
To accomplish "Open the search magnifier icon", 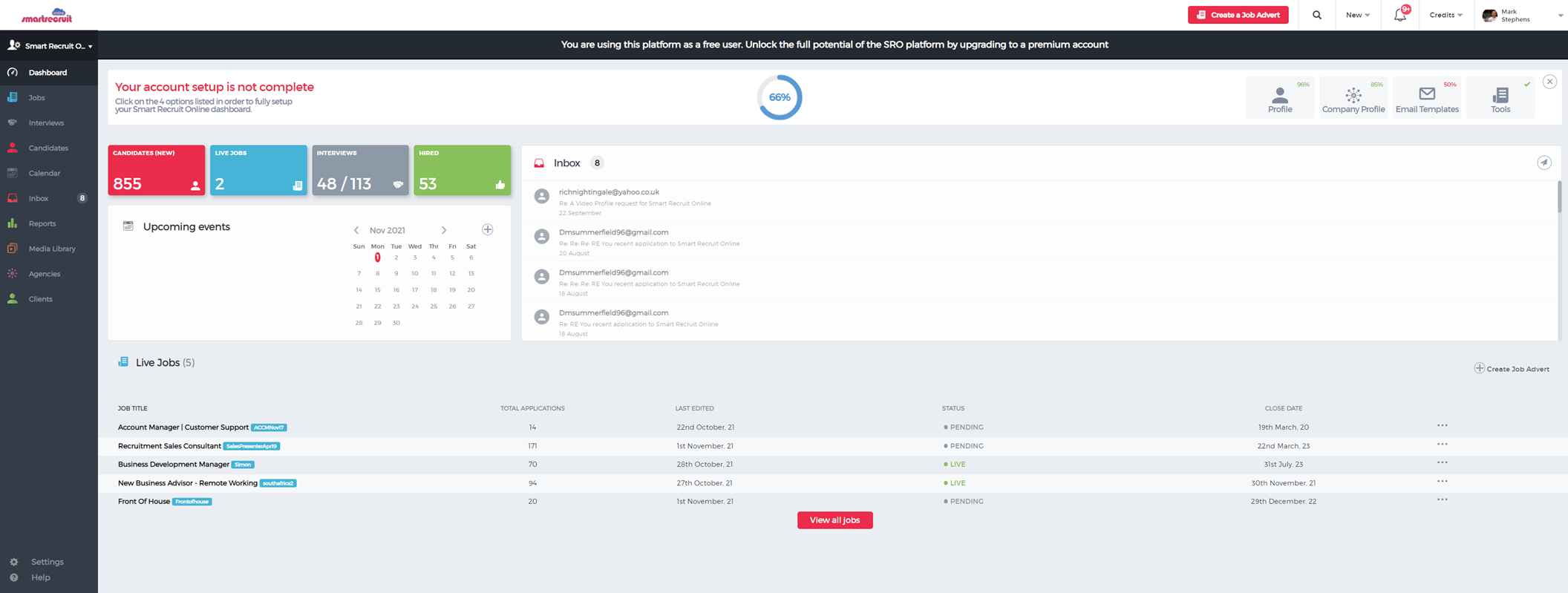I will 1316,15.
